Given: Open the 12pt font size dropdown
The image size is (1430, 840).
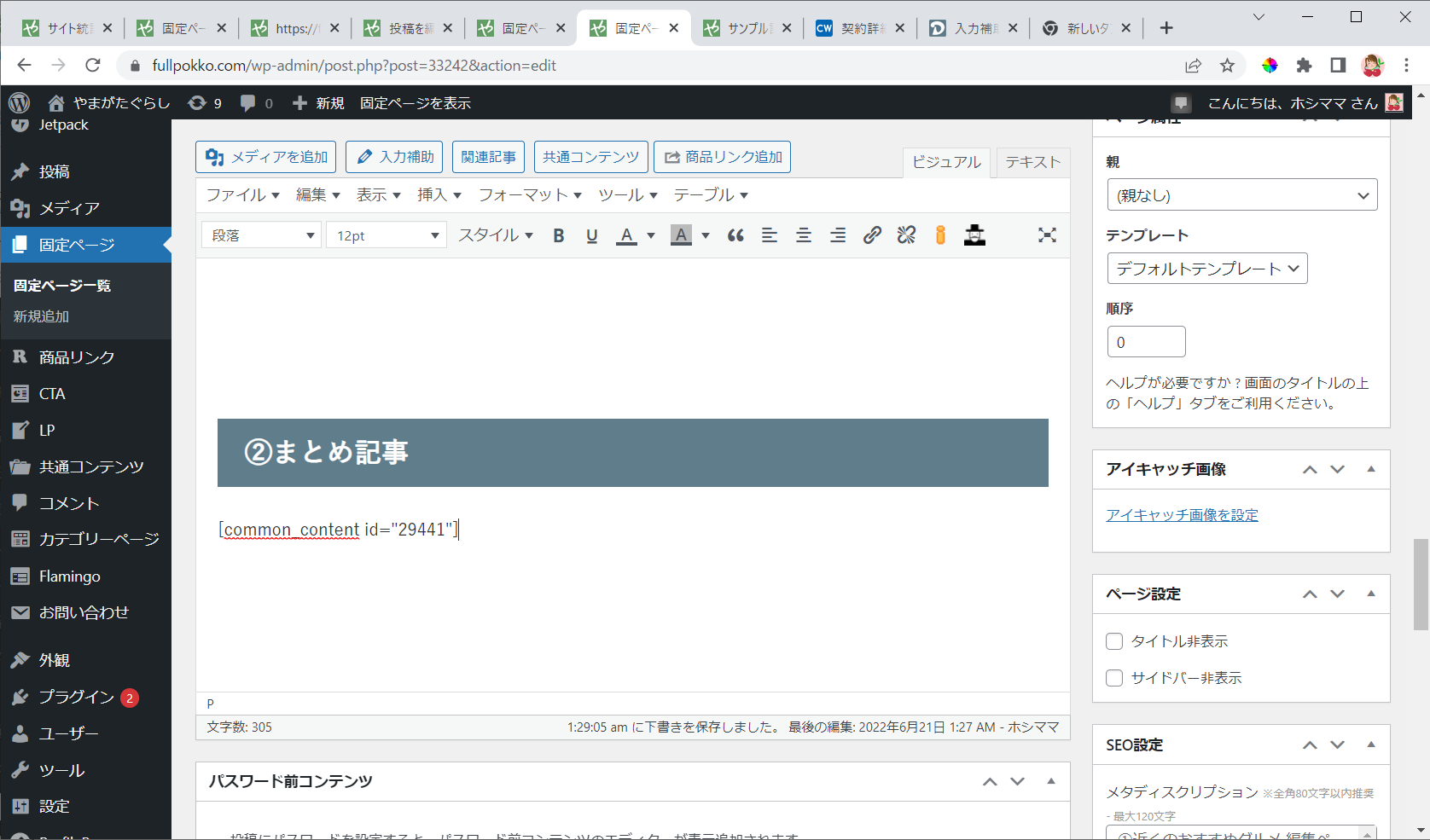Looking at the screenshot, I should click(x=387, y=235).
